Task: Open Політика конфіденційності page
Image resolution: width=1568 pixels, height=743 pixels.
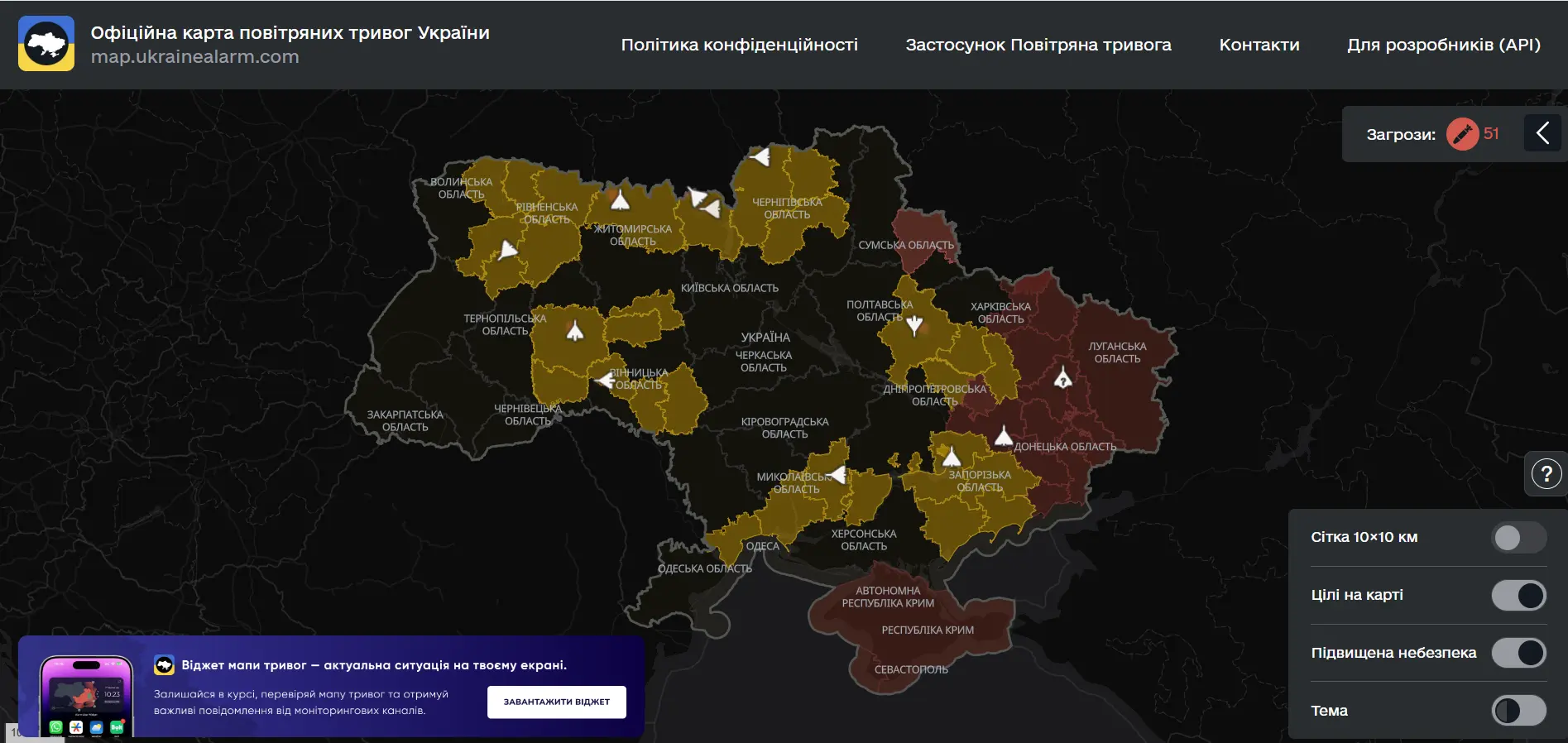Action: [740, 45]
